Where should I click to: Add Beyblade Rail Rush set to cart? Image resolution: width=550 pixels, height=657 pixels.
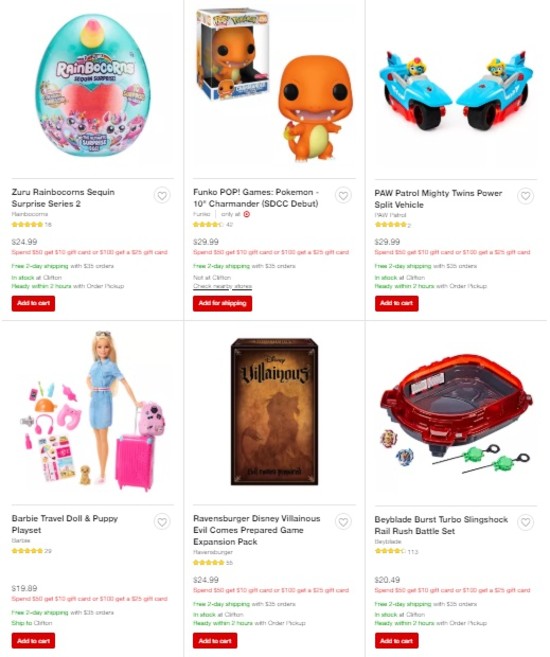click(x=396, y=641)
